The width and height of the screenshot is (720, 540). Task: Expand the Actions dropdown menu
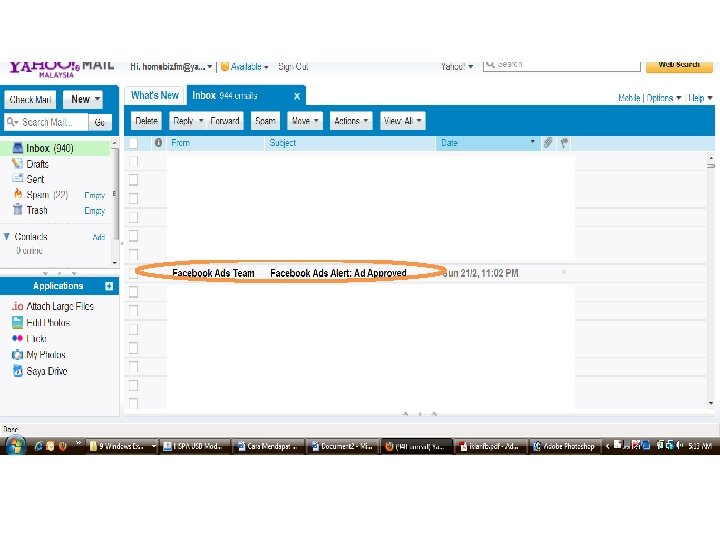[x=351, y=121]
